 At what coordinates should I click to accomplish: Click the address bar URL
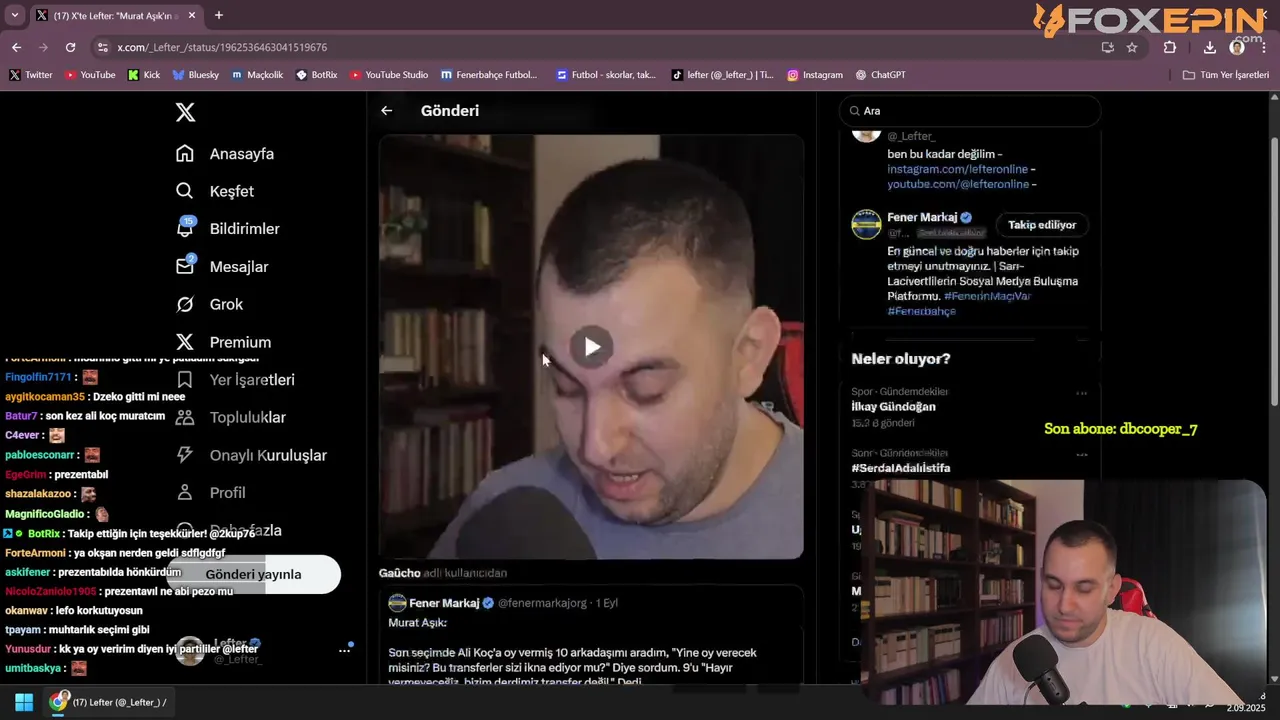pyautogui.click(x=222, y=47)
